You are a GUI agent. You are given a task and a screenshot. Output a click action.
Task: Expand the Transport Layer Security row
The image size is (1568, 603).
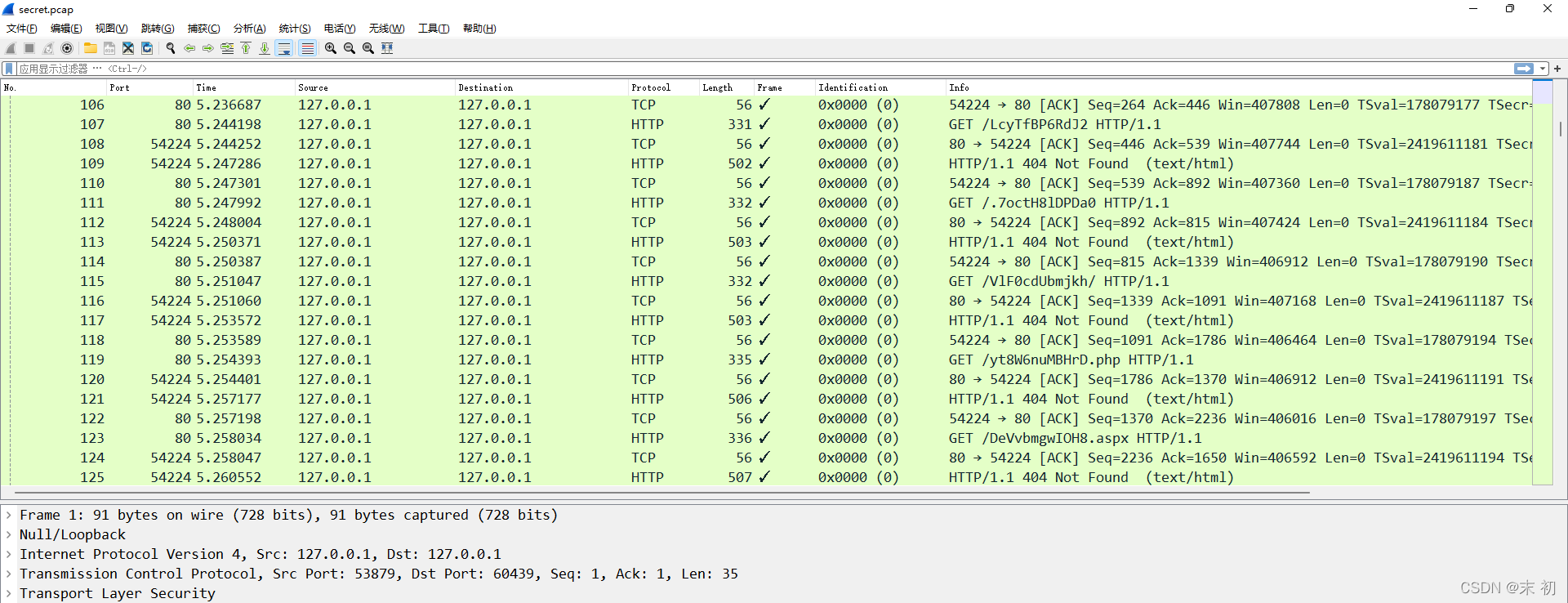click(x=8, y=593)
